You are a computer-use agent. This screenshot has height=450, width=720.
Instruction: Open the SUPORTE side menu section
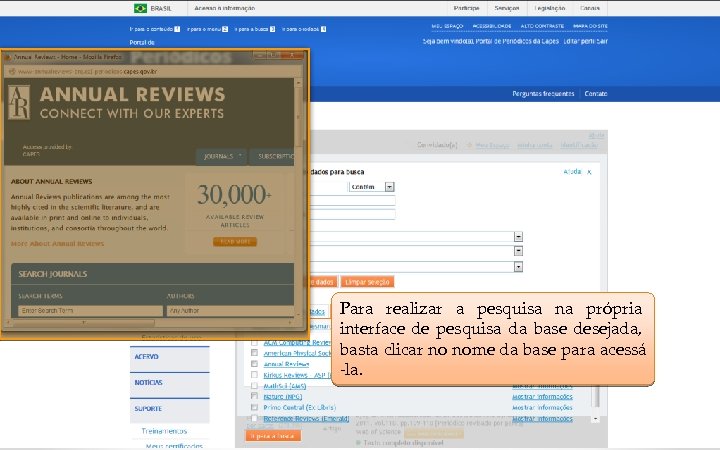point(169,409)
